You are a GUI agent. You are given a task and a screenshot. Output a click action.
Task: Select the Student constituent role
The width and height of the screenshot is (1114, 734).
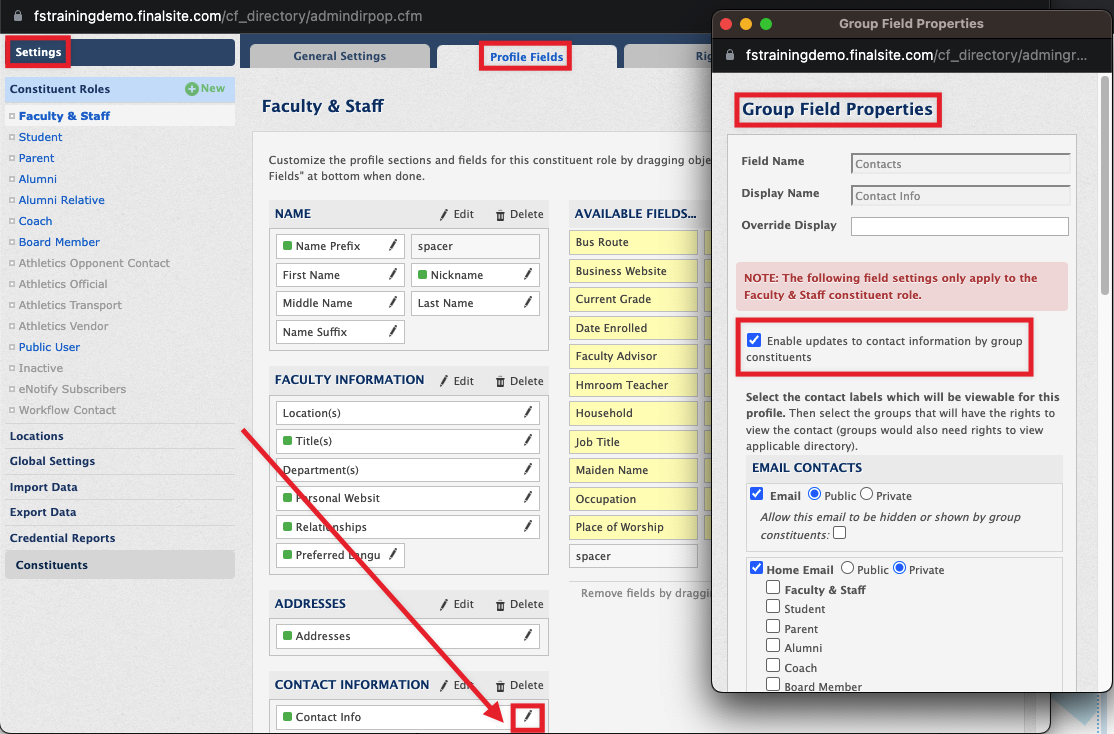[x=40, y=136]
